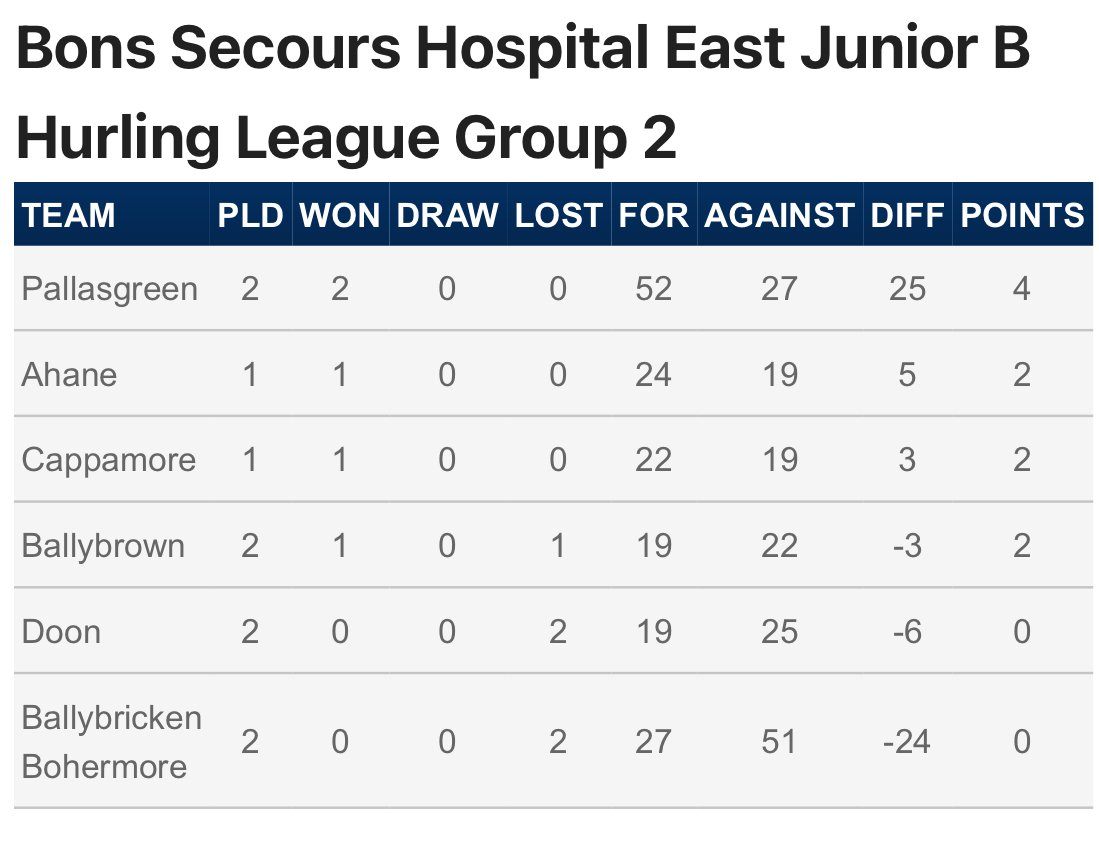1099x850 pixels.
Task: Select Ballybricken Bohermore's -24 difference cell
Action: pyautogui.click(x=907, y=741)
